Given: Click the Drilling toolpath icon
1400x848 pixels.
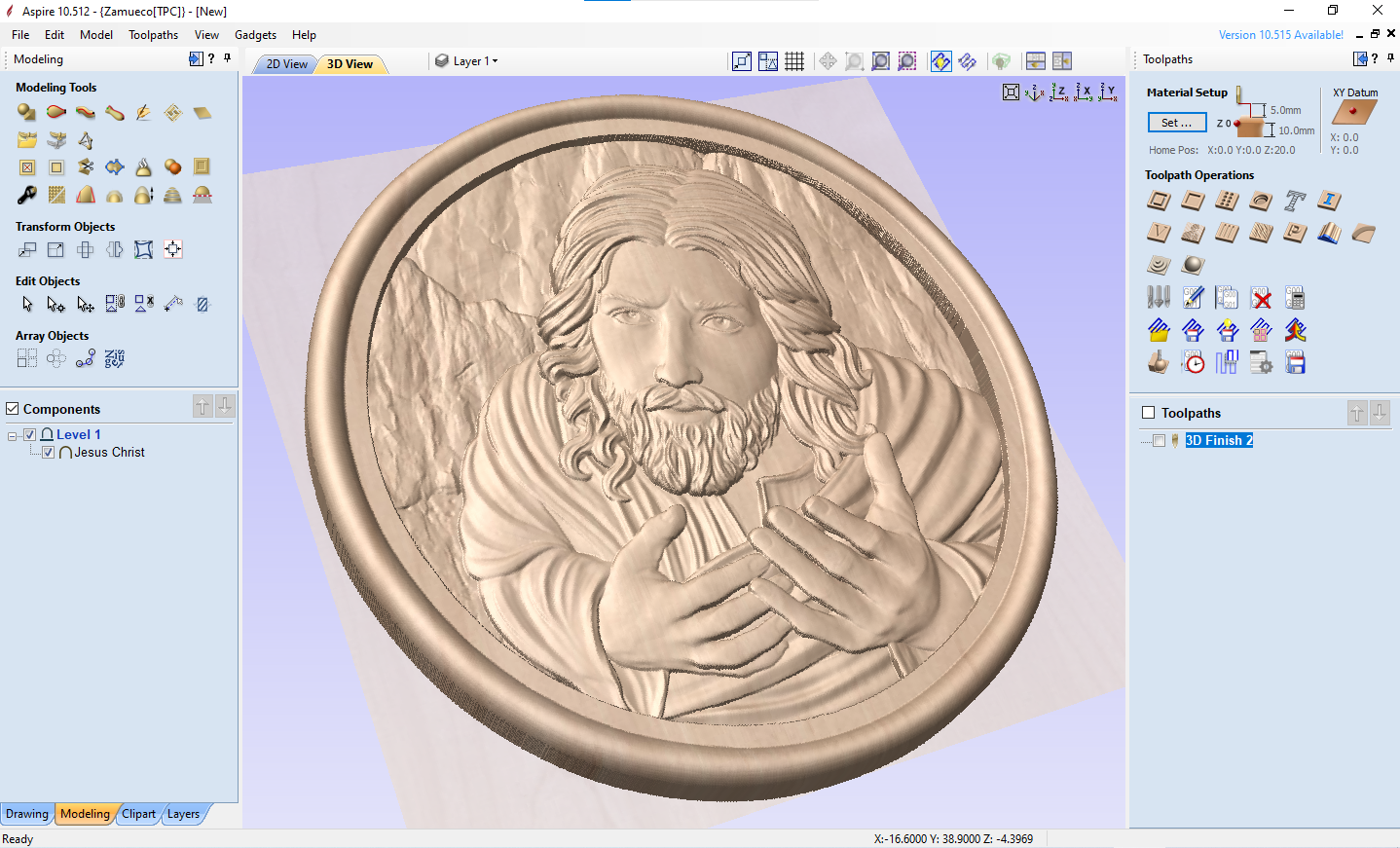Looking at the screenshot, I should pos(1227,201).
